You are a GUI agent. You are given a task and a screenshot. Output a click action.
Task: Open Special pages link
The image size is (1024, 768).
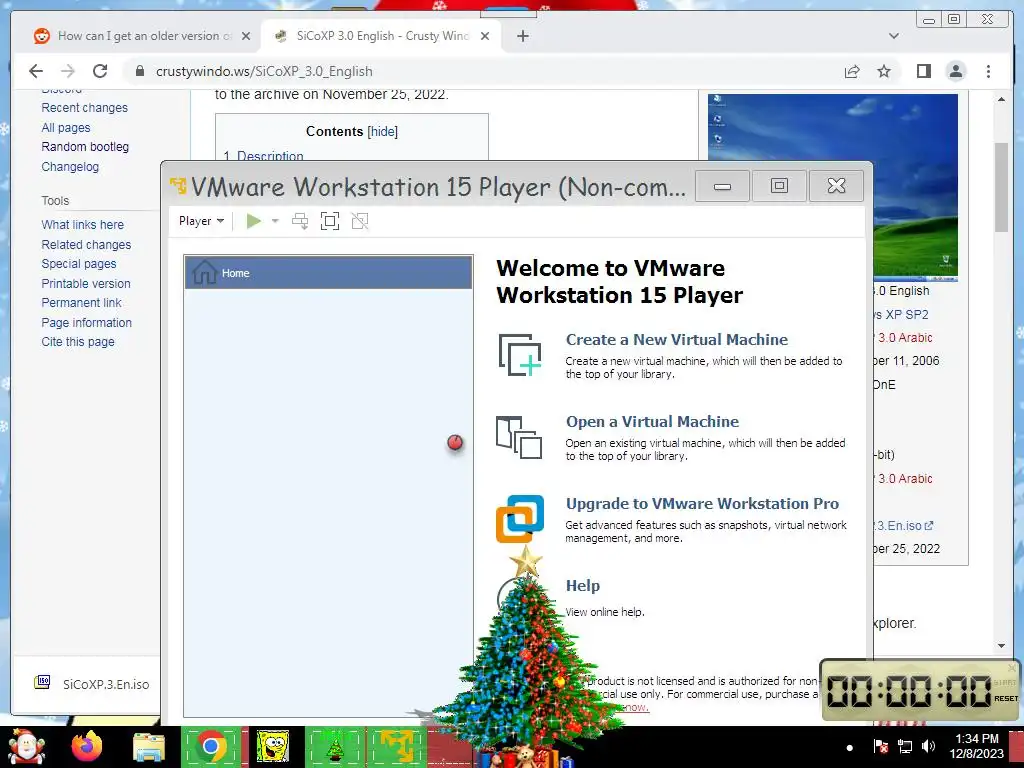[78, 264]
